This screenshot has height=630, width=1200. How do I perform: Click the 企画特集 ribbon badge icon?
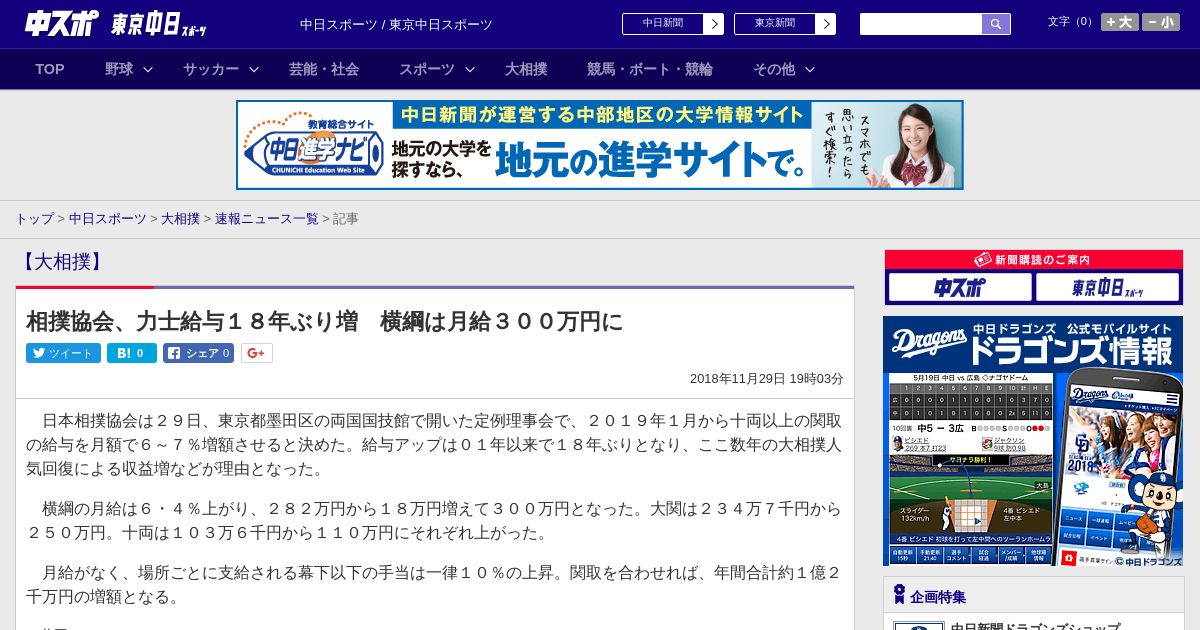(x=899, y=595)
